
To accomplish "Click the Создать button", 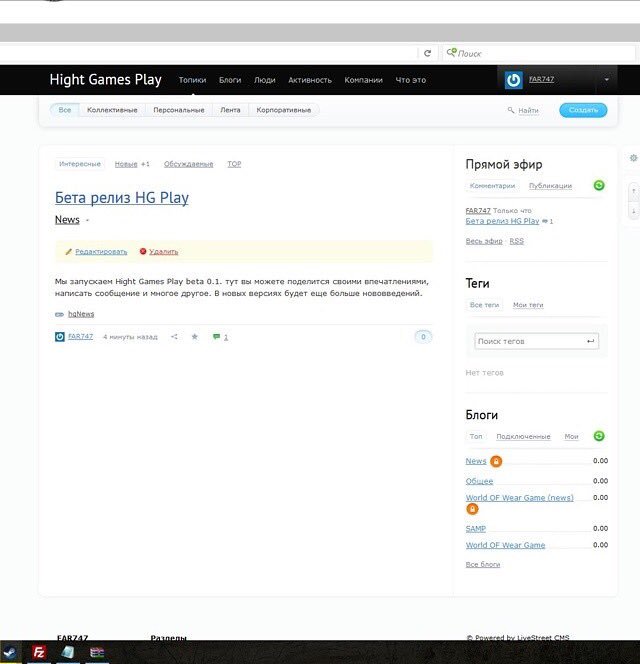I will (x=583, y=110).
